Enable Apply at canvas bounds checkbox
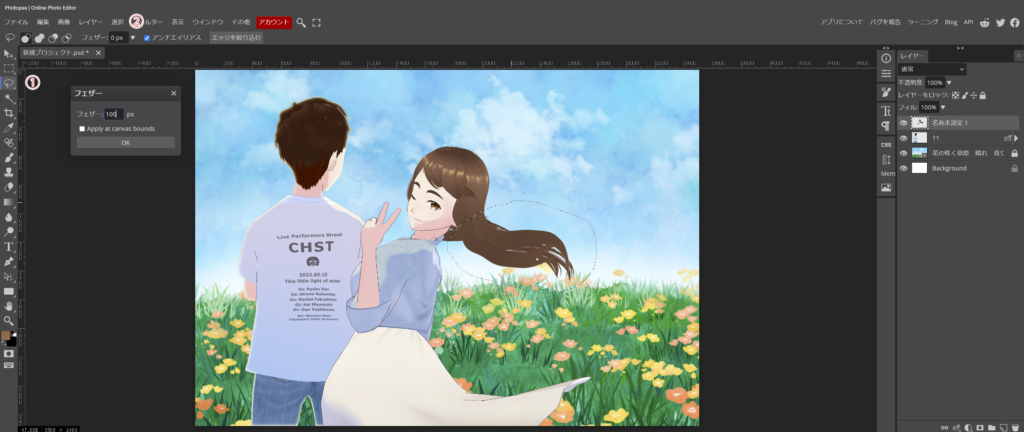This screenshot has height=432, width=1024. point(82,129)
